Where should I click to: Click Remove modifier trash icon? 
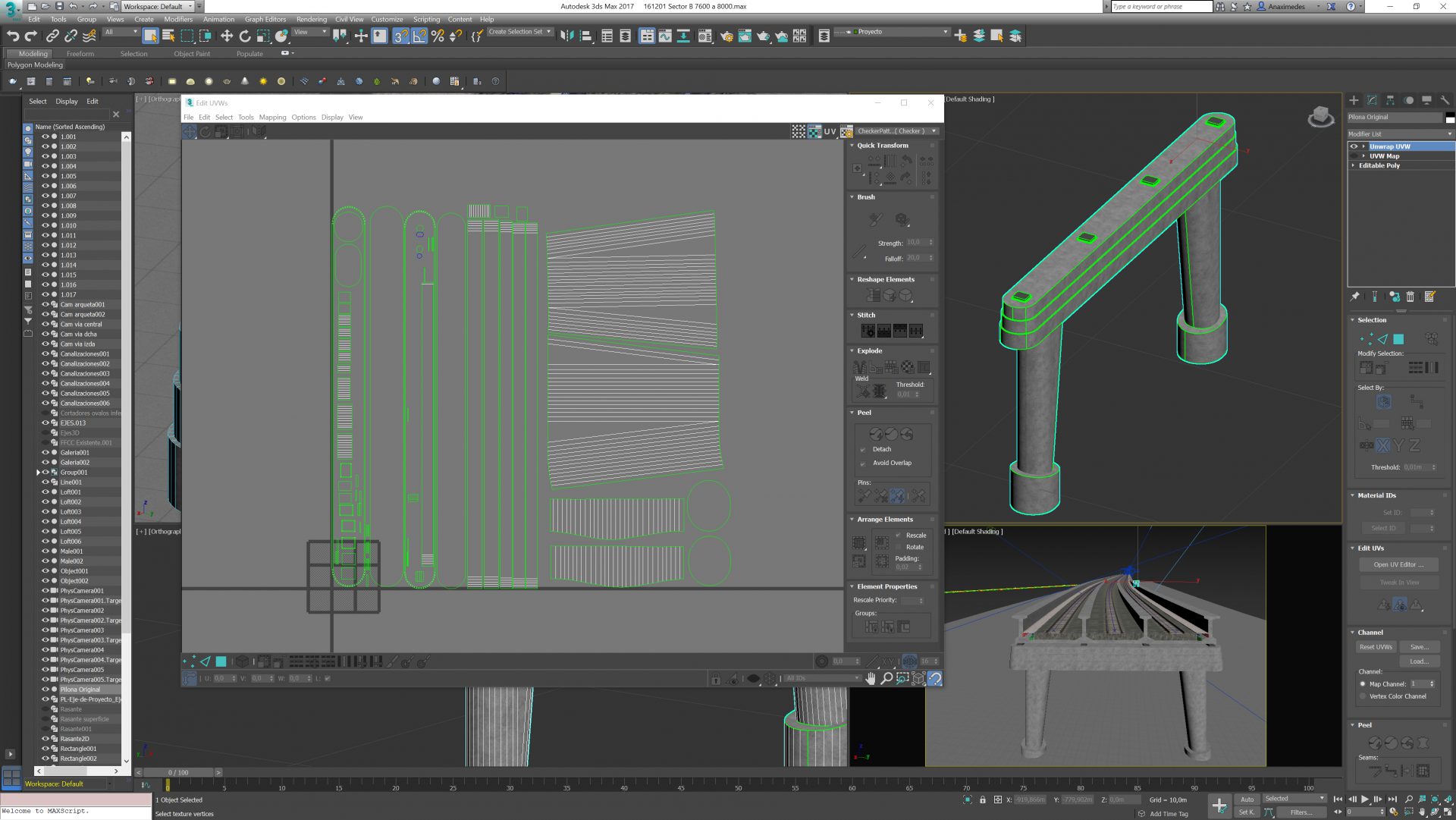1410,297
